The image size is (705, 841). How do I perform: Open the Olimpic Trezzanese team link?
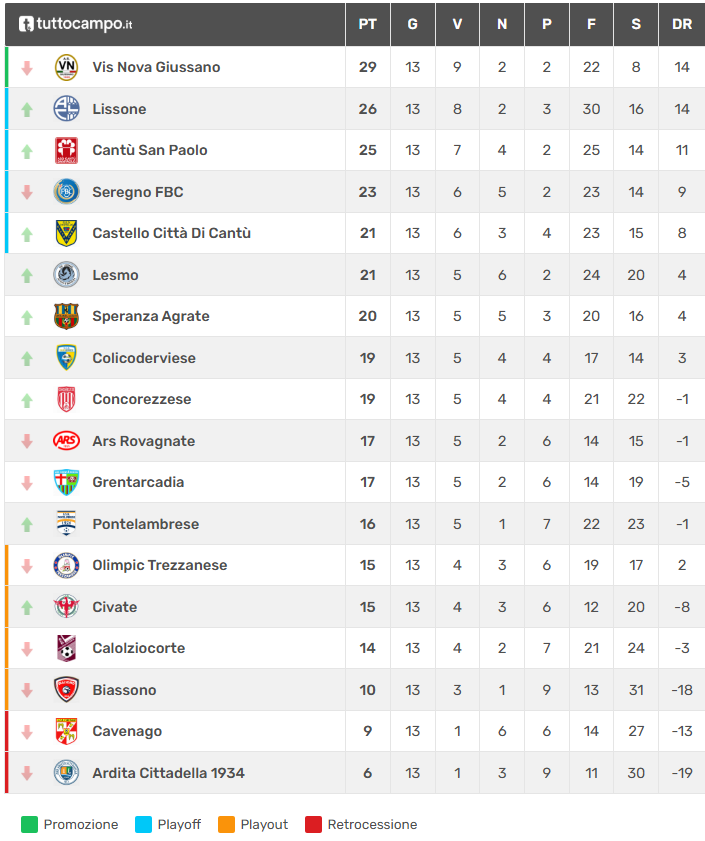pyautogui.click(x=159, y=565)
